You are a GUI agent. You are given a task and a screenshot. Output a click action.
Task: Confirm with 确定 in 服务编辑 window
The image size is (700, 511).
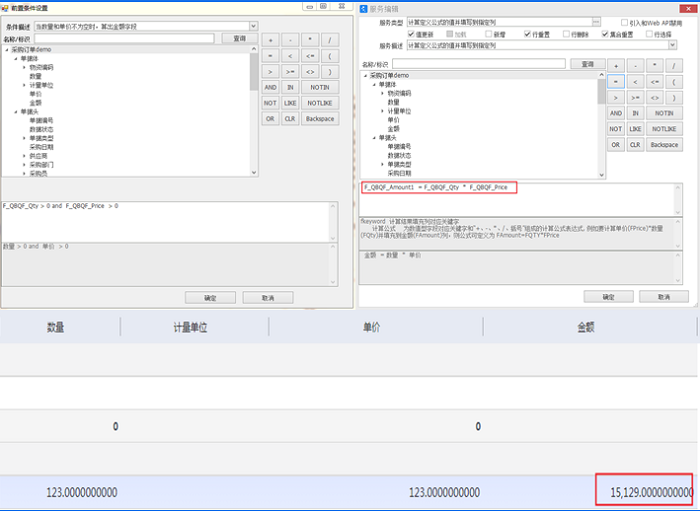tap(608, 297)
